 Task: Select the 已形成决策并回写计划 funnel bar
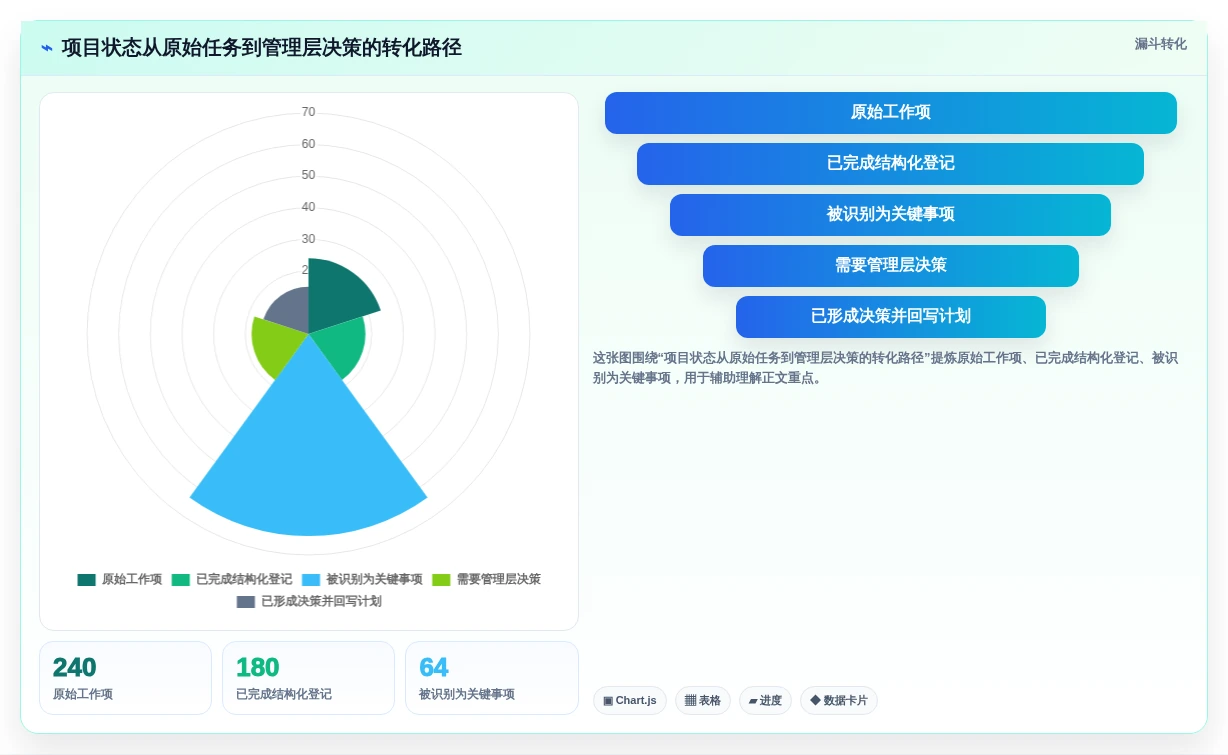[x=890, y=317]
